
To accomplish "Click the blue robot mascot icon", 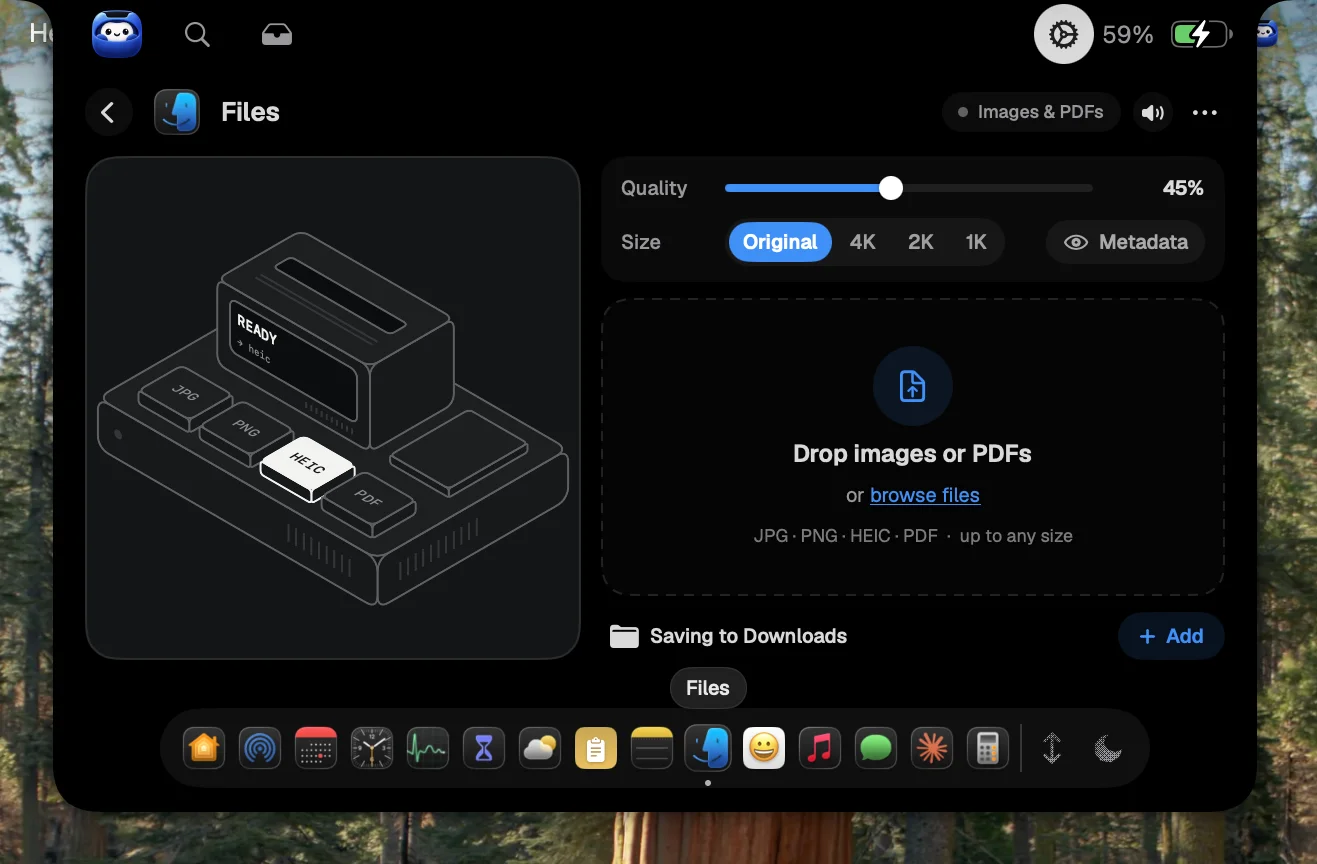I will pos(117,35).
